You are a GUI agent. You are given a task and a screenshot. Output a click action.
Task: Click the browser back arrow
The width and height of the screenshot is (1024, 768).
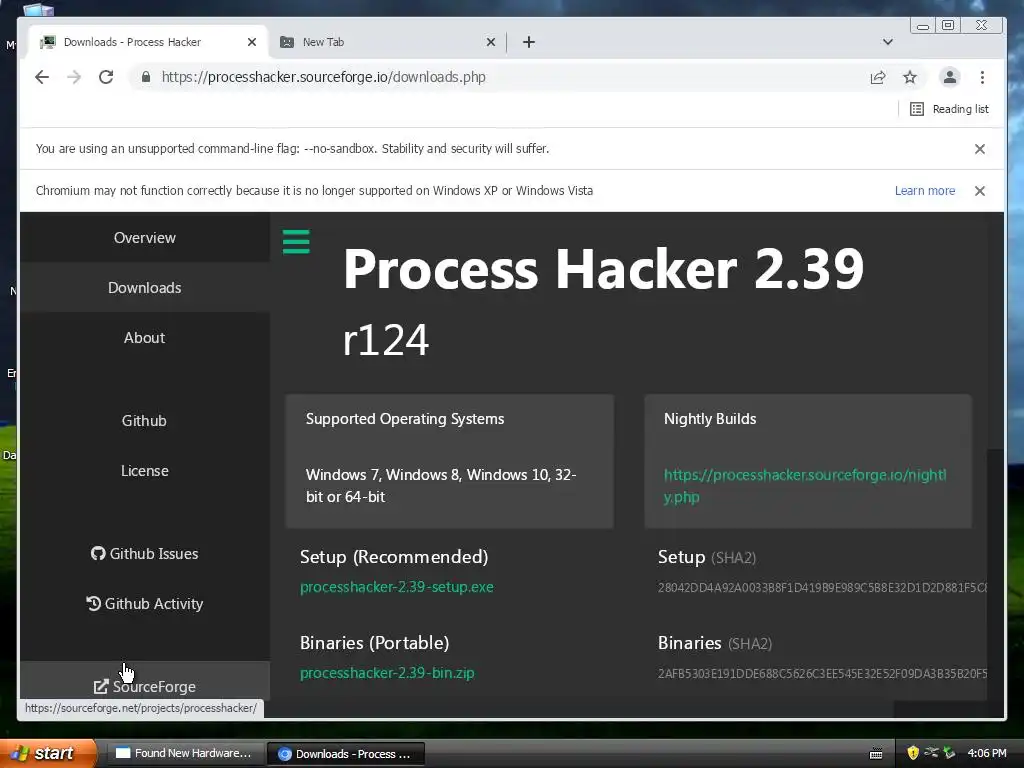(42, 77)
